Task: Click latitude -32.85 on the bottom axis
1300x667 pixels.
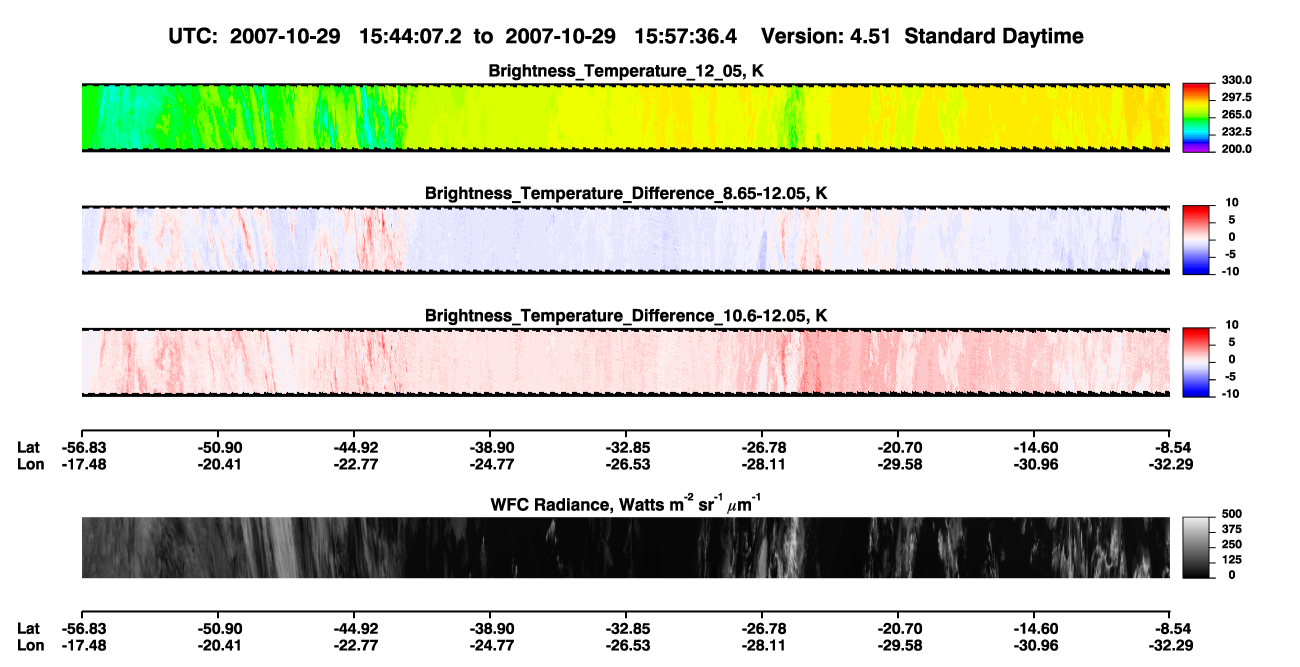Action: 626,629
